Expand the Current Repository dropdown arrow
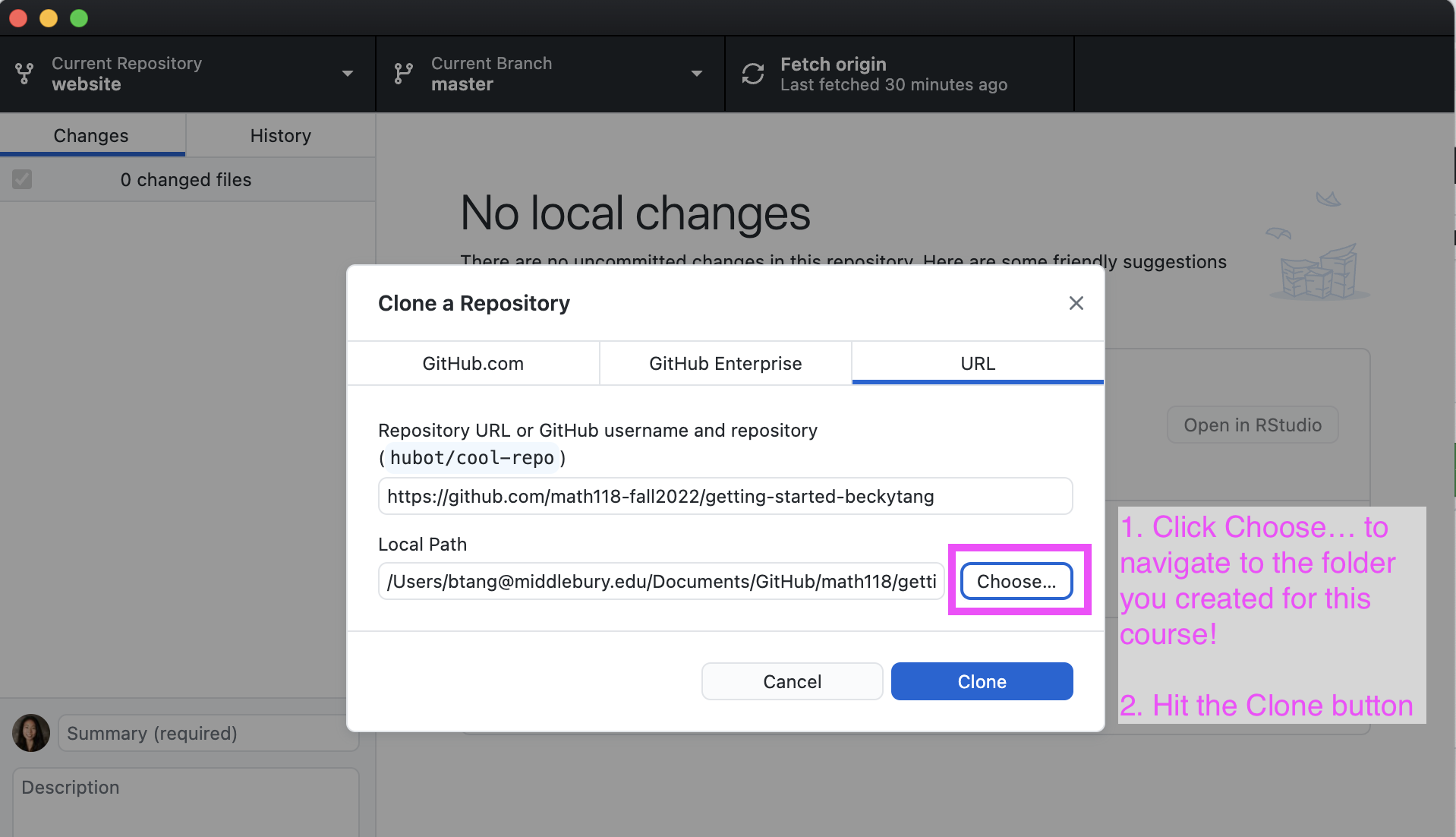1456x837 pixels. click(348, 74)
